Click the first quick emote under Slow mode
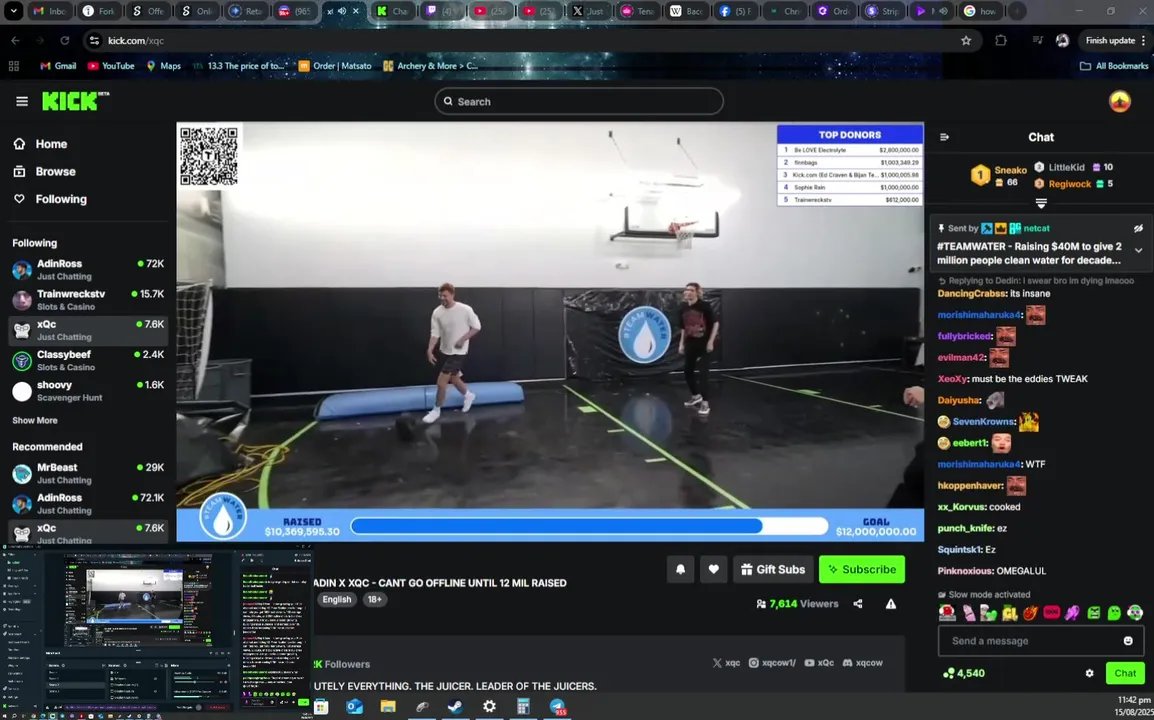Image resolution: width=1154 pixels, height=720 pixels. pos(947,613)
